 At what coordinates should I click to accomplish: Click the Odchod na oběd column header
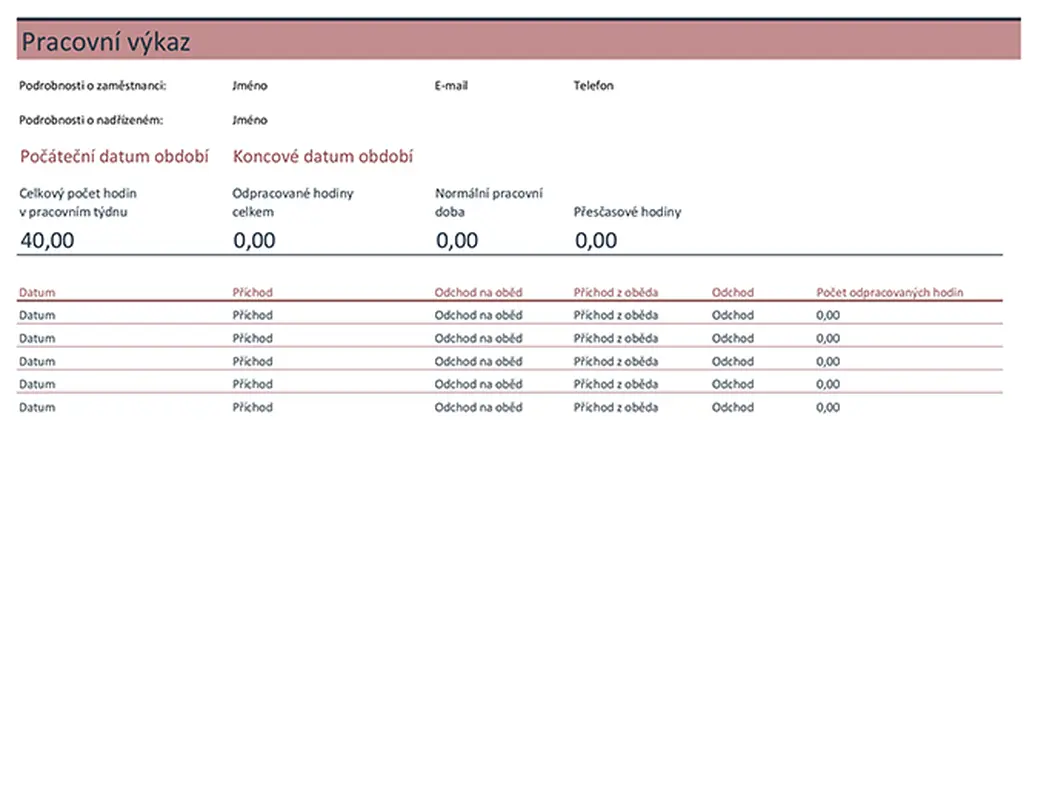pos(478,293)
